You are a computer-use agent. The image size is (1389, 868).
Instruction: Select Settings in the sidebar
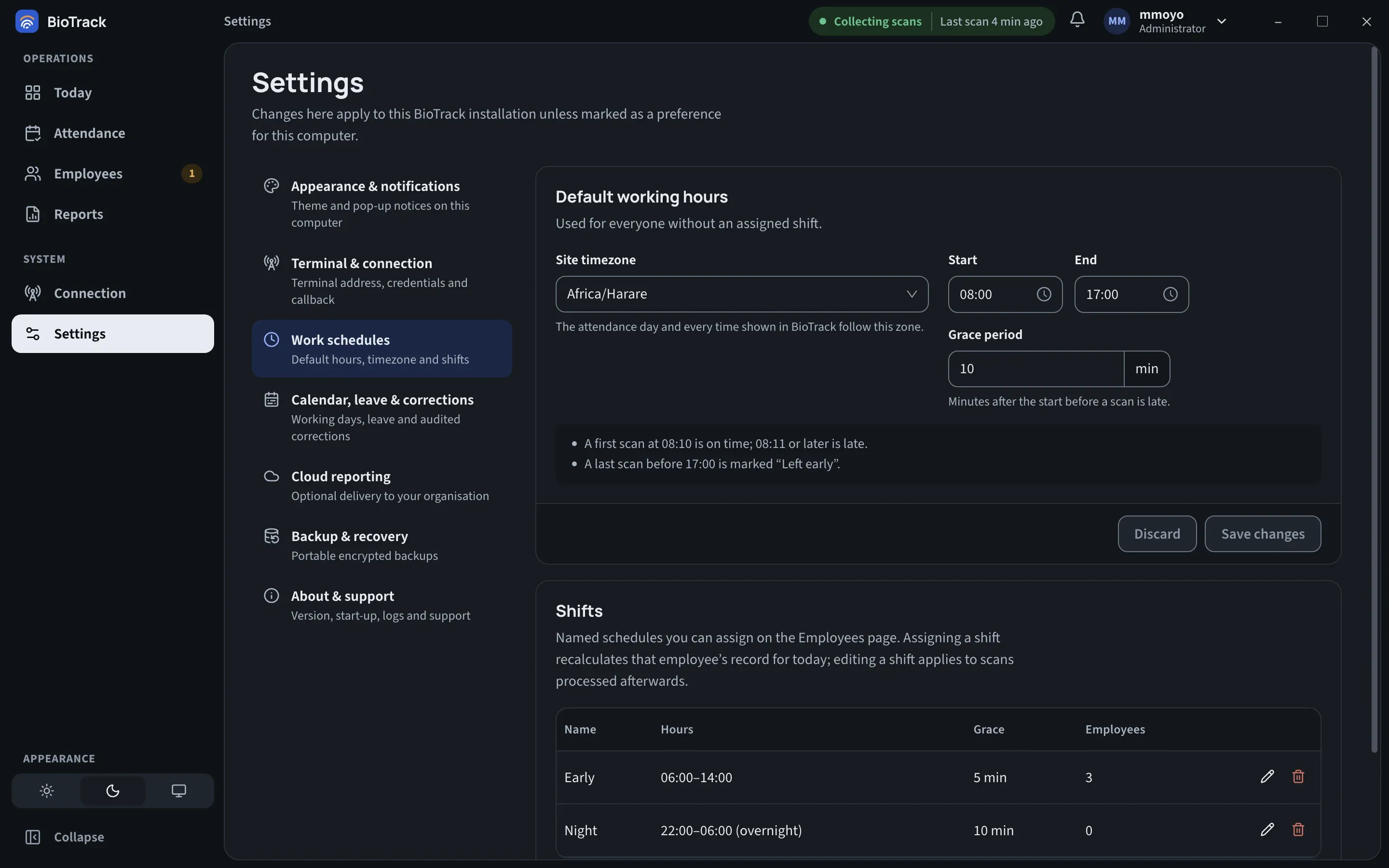pos(112,334)
